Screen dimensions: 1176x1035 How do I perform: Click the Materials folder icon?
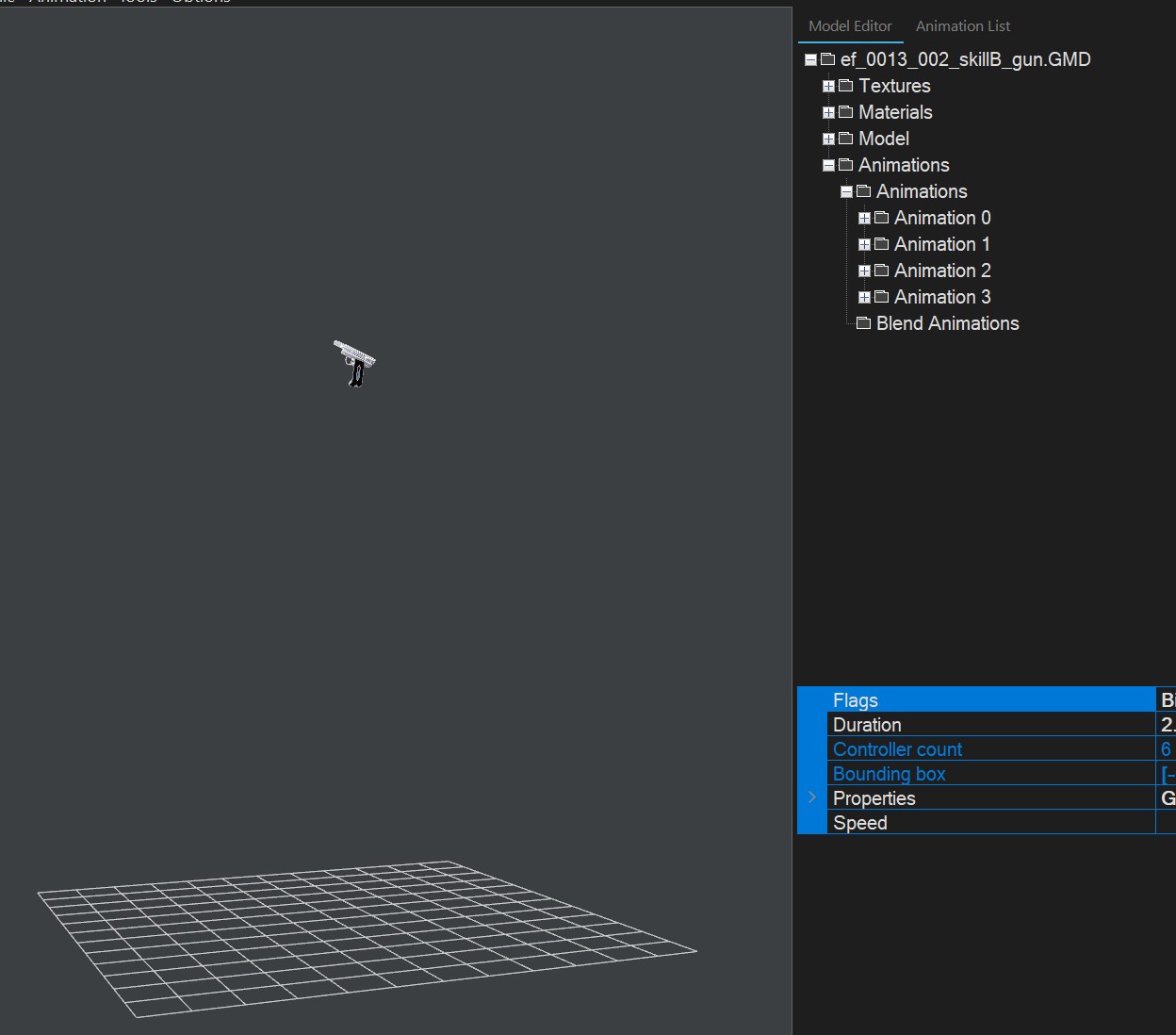tap(846, 112)
